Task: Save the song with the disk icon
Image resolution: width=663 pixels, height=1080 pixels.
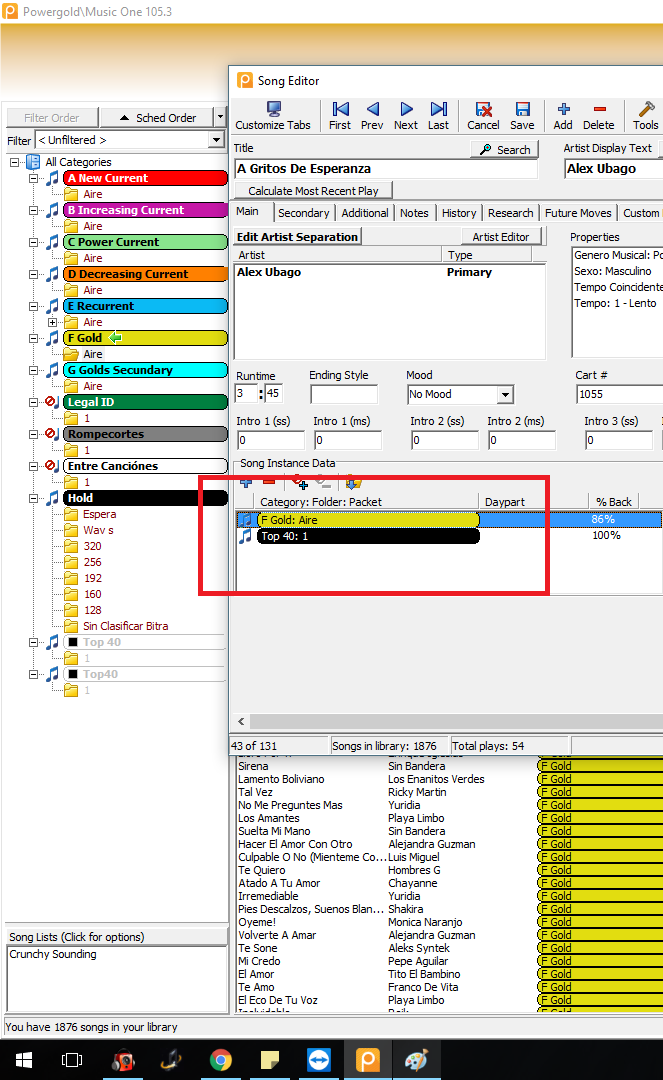Action: pyautogui.click(x=522, y=116)
